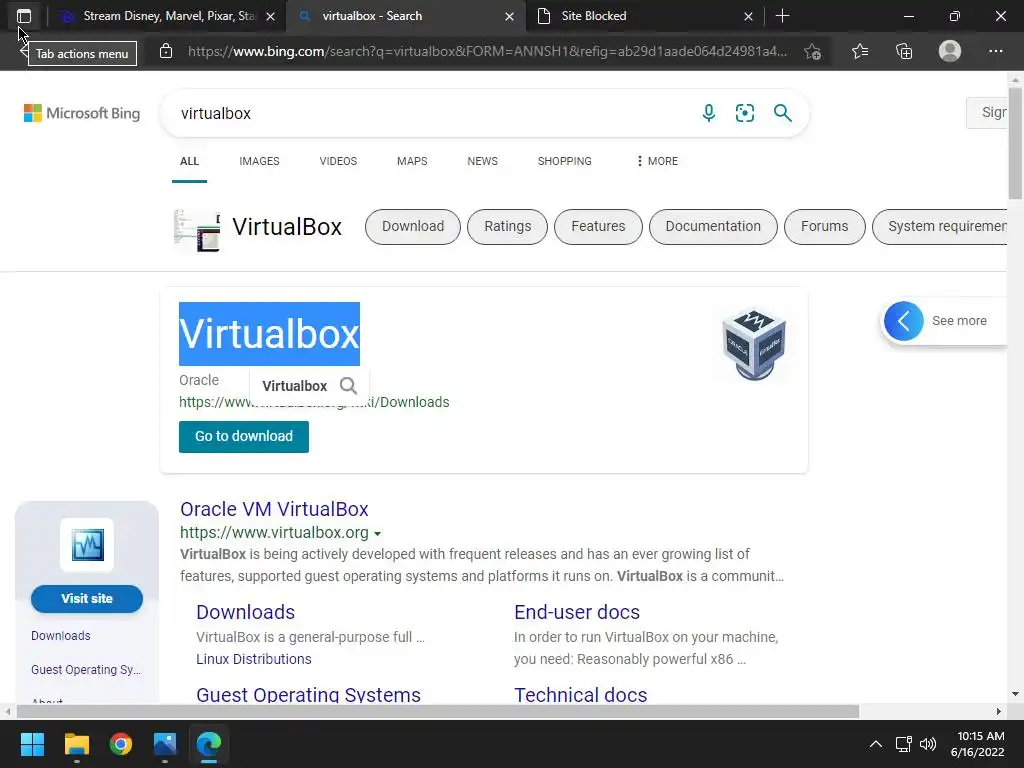Click the VirtualBox screenshot thumbnail near heading
1024x768 pixels.
click(197, 230)
